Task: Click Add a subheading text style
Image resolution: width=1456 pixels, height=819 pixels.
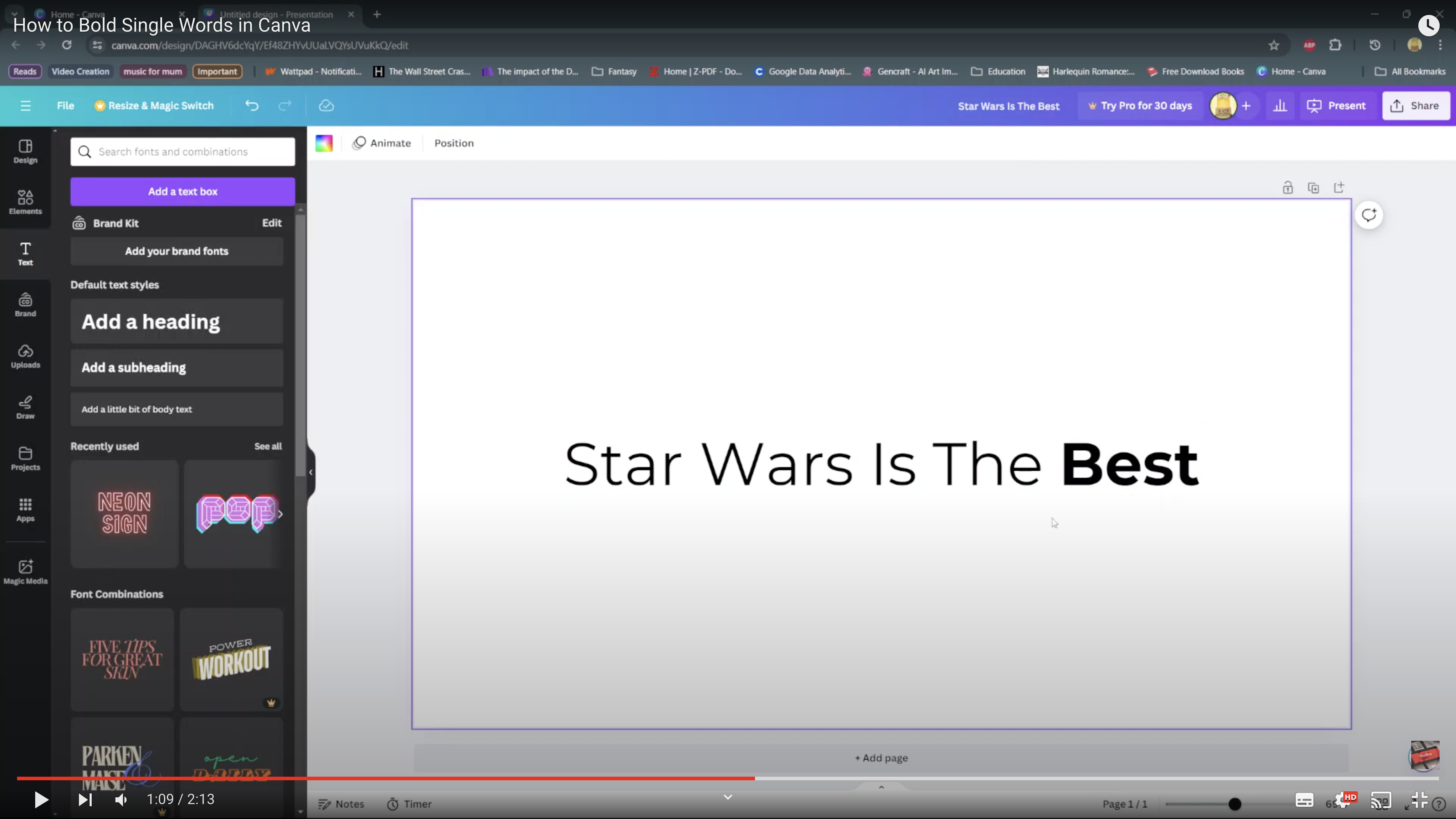Action: coord(176,368)
